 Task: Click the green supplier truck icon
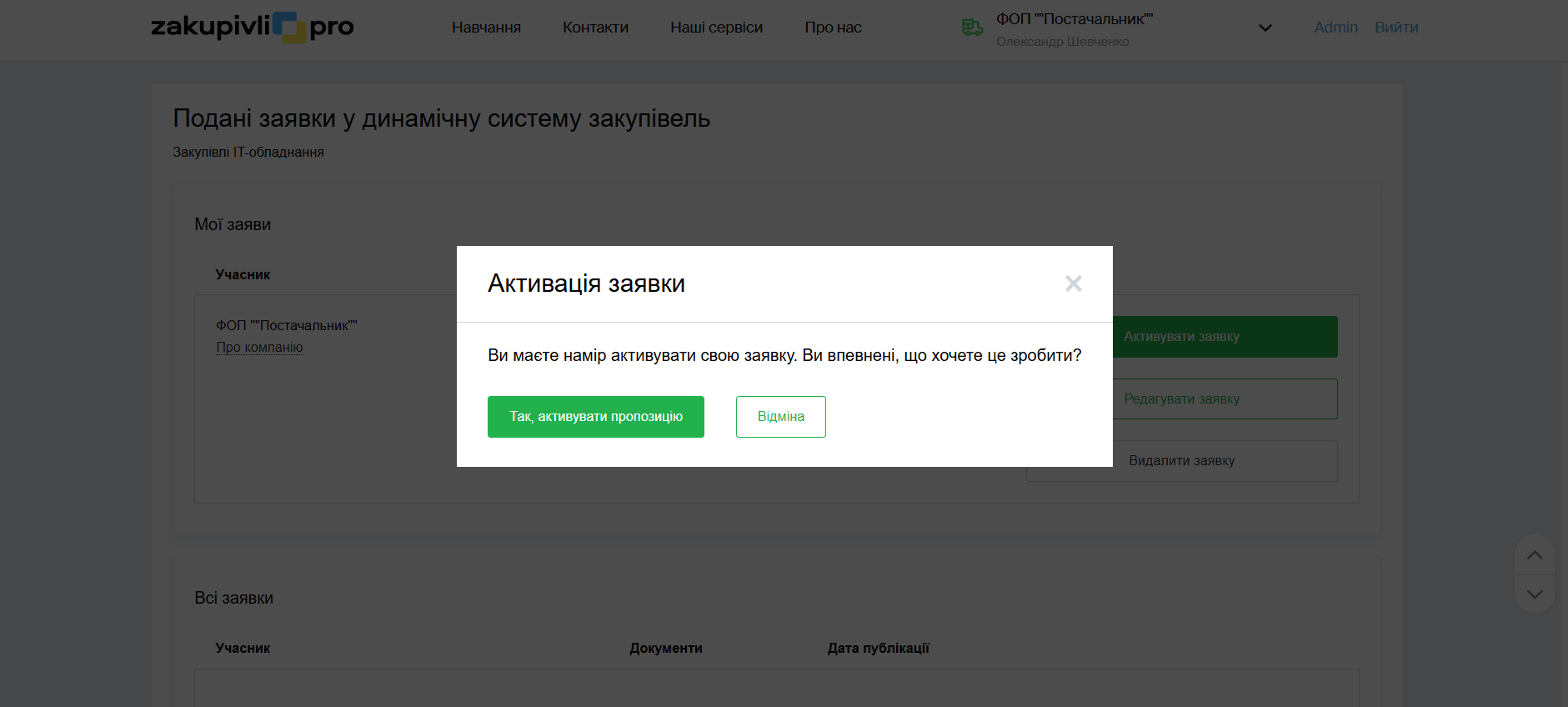click(972, 28)
